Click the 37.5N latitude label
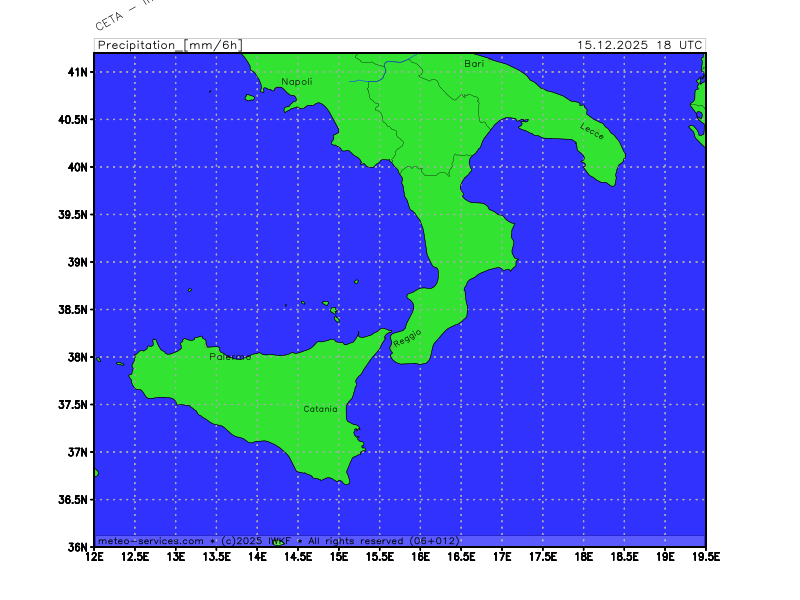The width and height of the screenshot is (800, 600). point(73,405)
